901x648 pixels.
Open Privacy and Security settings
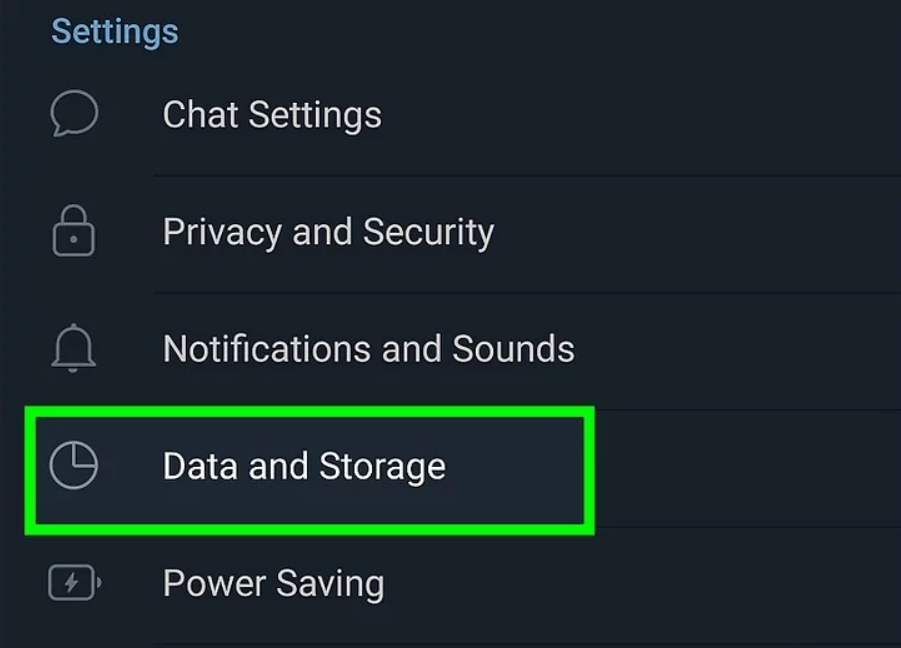click(x=328, y=232)
